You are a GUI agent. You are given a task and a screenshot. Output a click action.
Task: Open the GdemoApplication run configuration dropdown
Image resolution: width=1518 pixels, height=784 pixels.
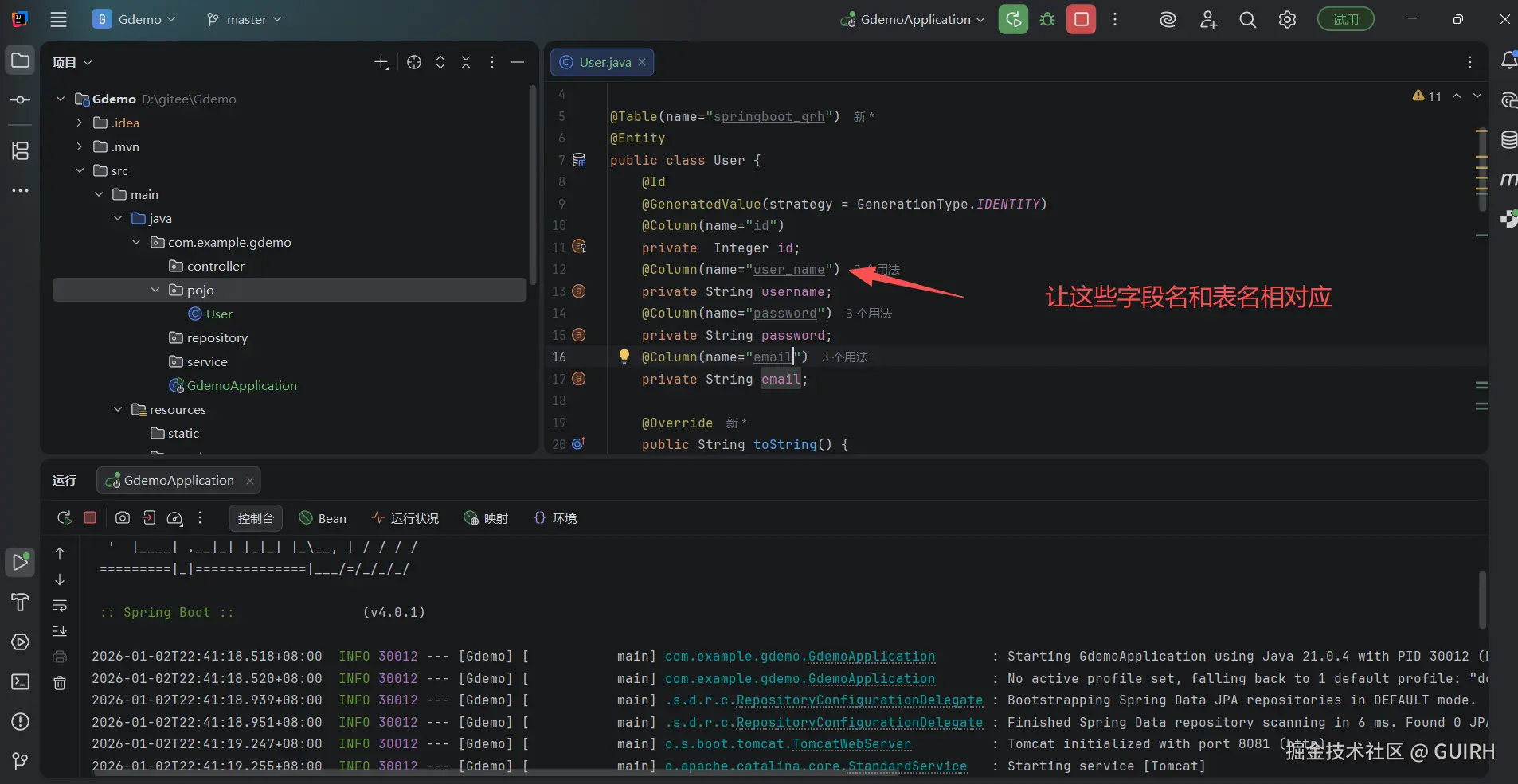913,19
